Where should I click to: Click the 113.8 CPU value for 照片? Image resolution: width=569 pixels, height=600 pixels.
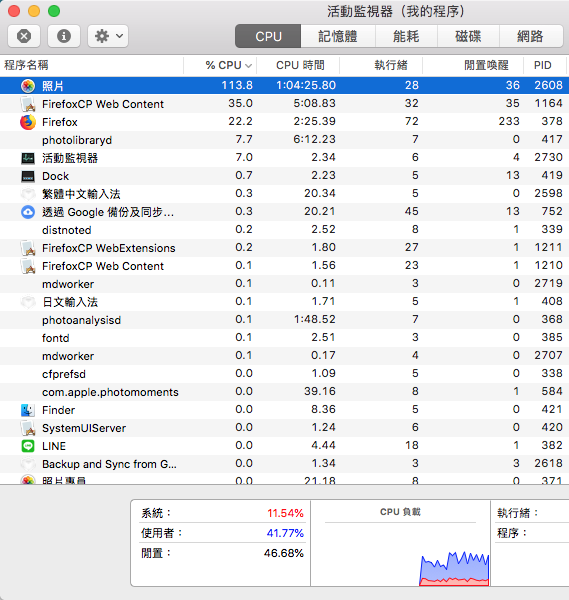237,85
